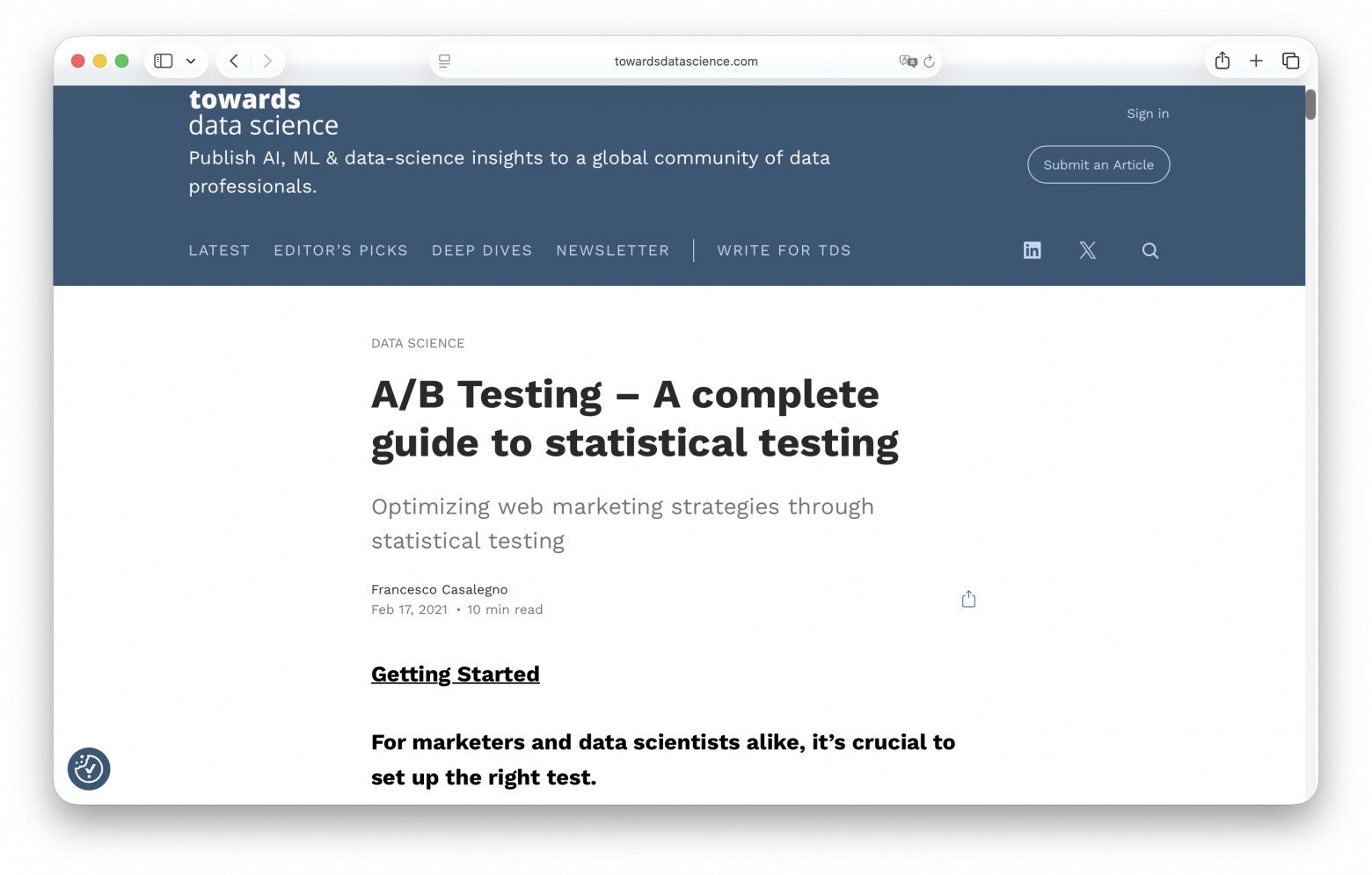This screenshot has height=875, width=1372.
Task: Click the towardsdatascience.com address field
Action: (x=685, y=62)
